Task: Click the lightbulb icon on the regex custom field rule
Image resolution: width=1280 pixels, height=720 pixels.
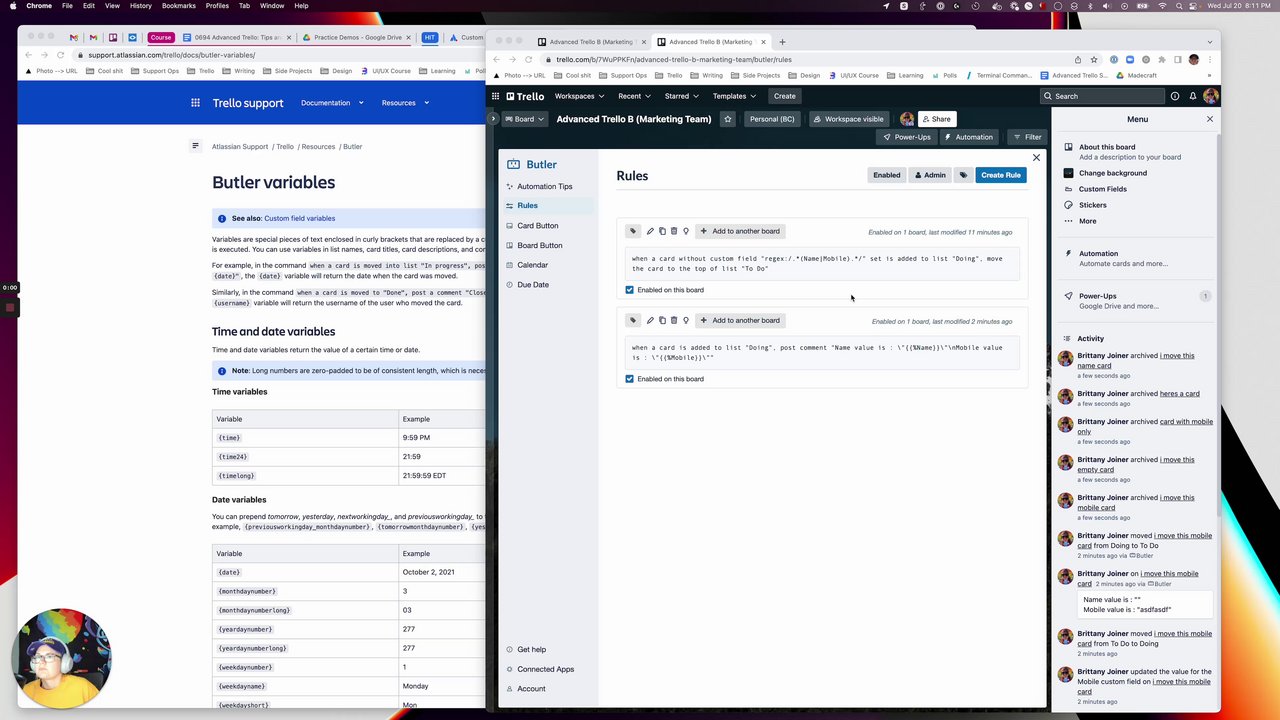Action: click(x=685, y=231)
